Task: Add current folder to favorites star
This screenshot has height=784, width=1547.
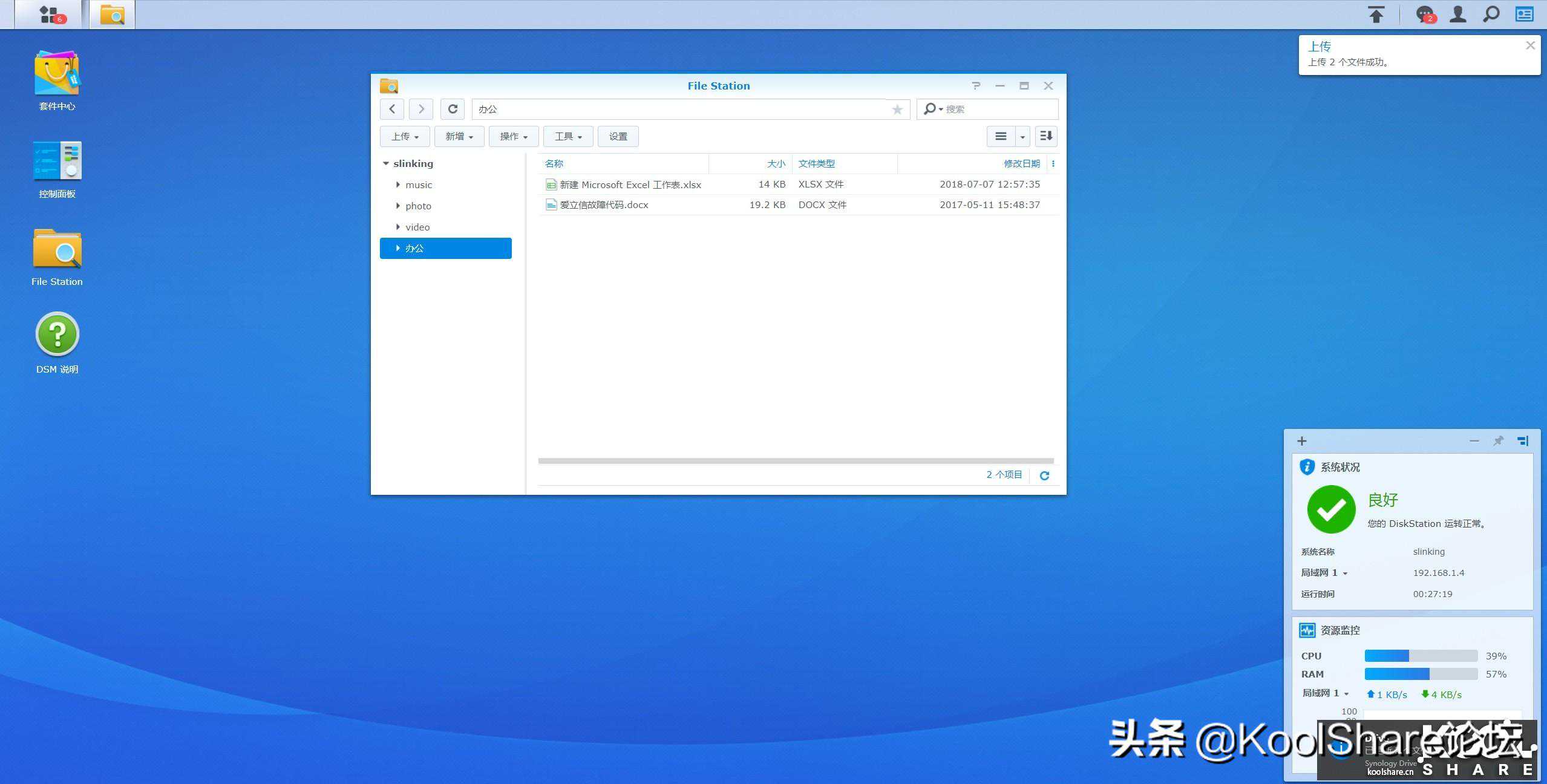Action: (897, 109)
